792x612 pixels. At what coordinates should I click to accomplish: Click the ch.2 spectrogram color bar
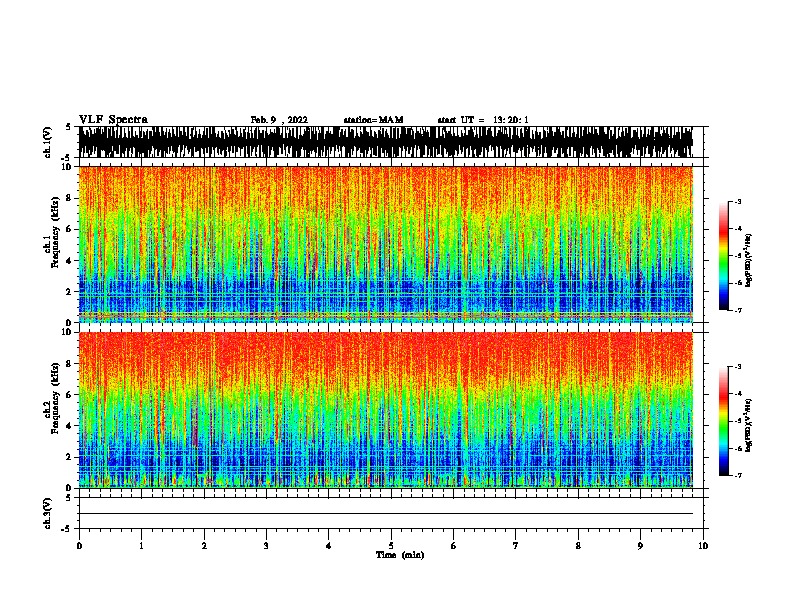[724, 421]
